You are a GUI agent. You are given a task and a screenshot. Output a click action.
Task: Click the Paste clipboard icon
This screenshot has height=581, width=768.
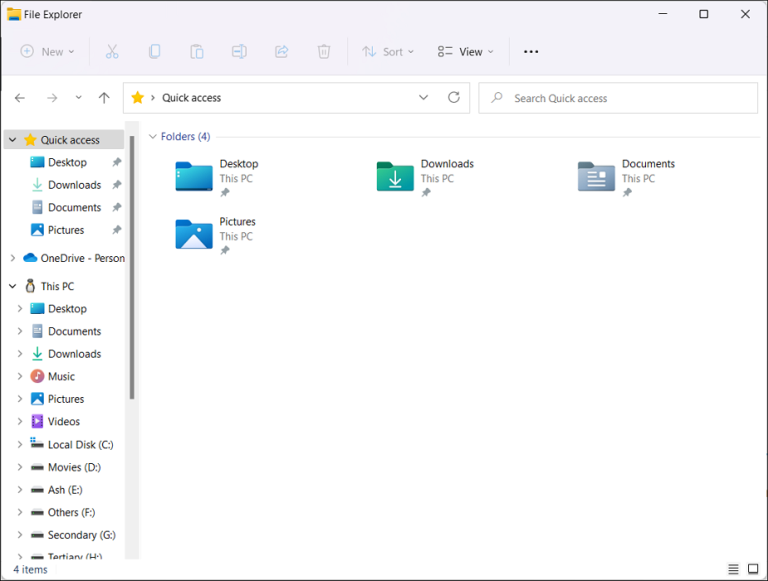coord(197,51)
